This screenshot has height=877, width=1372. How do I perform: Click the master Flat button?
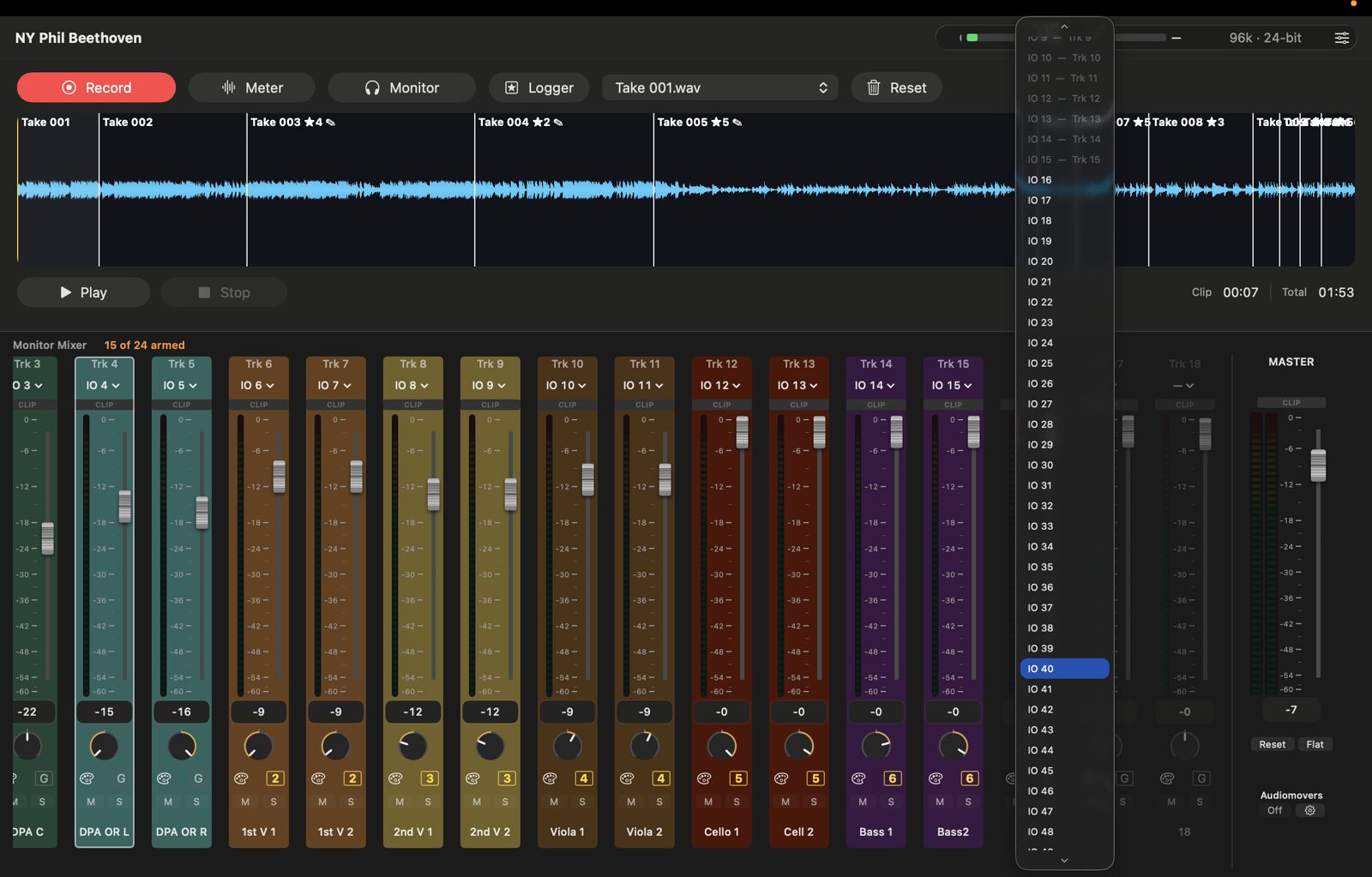pos(1315,744)
